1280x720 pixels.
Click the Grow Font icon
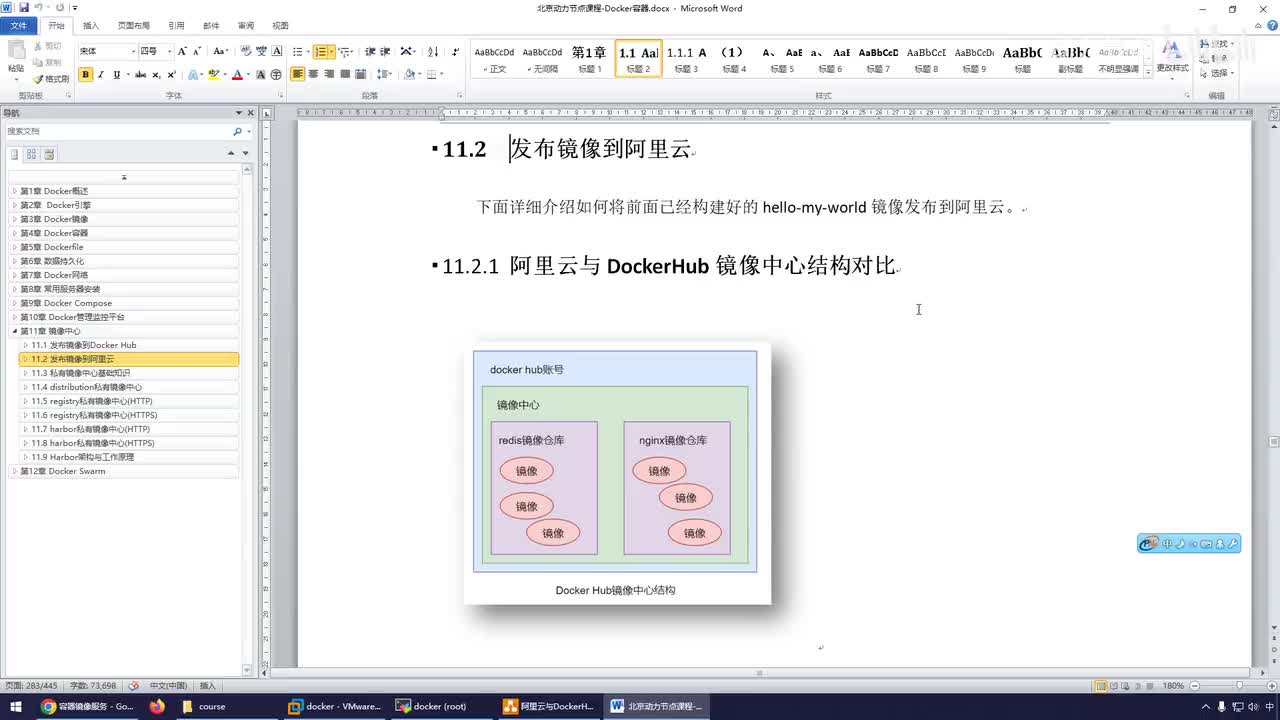183,51
